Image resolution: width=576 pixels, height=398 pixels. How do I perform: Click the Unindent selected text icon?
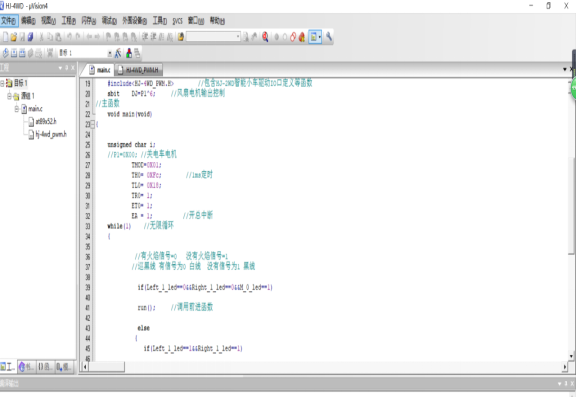pyautogui.click(x=153, y=37)
